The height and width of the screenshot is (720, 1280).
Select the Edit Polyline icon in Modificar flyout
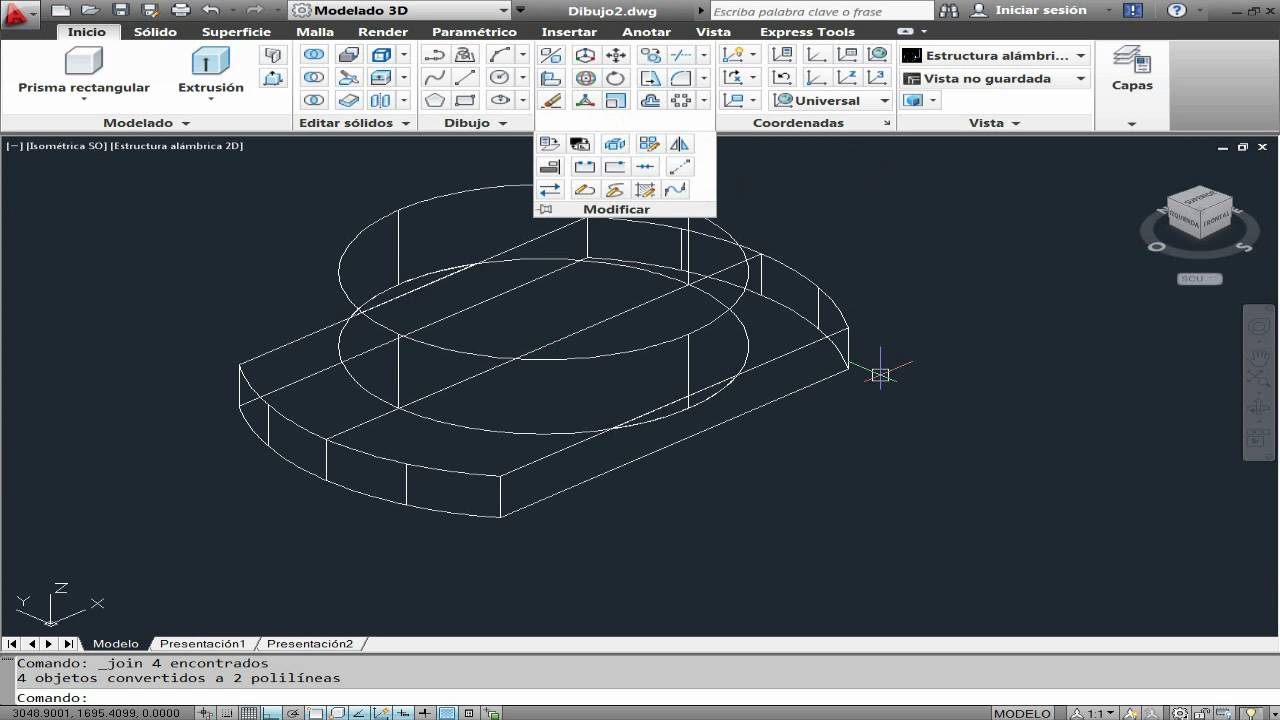(x=585, y=190)
